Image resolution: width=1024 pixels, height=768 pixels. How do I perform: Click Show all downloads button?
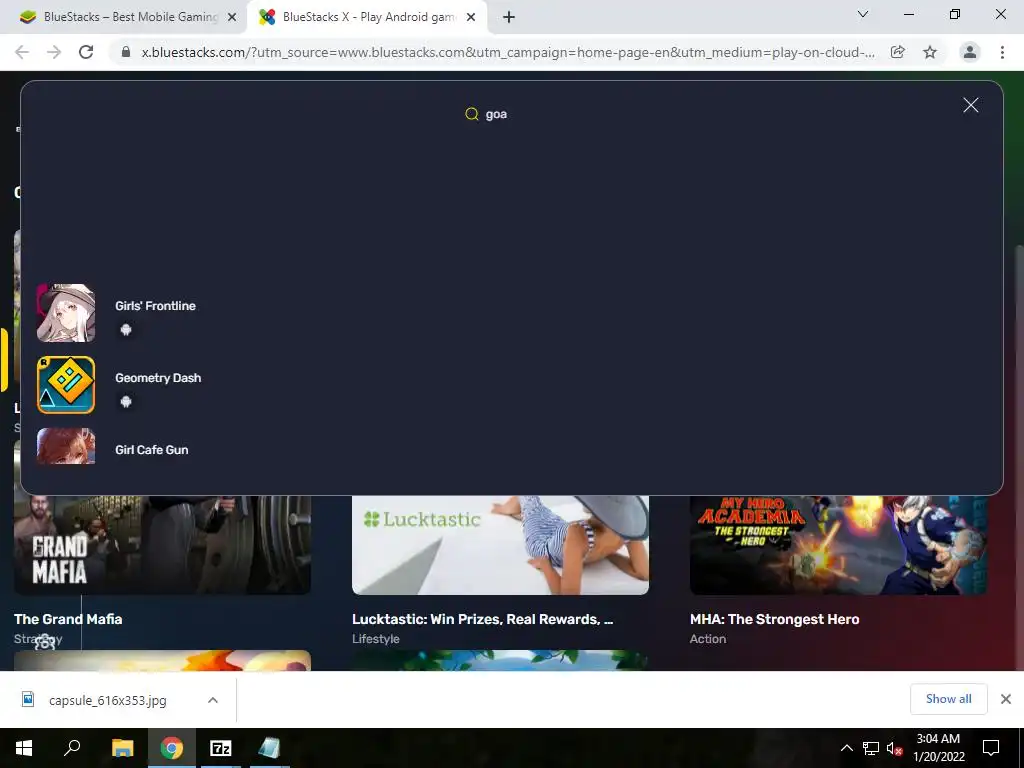948,699
